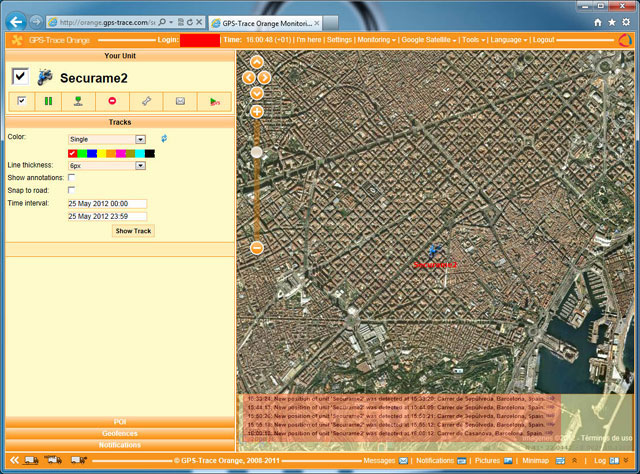The width and height of the screenshot is (640, 474).
Task: Expand the Geofences panel section
Action: click(x=120, y=433)
